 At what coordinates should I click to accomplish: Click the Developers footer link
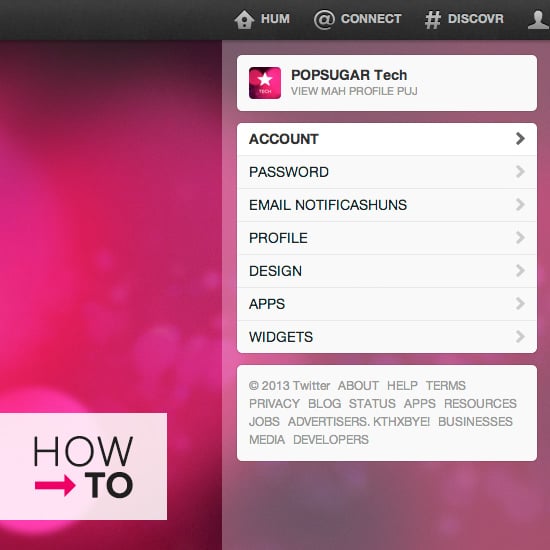(x=331, y=440)
